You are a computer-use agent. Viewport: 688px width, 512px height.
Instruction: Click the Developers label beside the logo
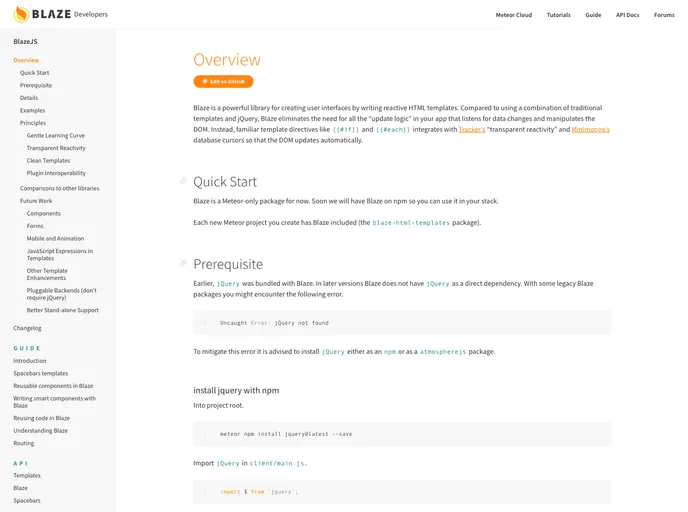91,14
